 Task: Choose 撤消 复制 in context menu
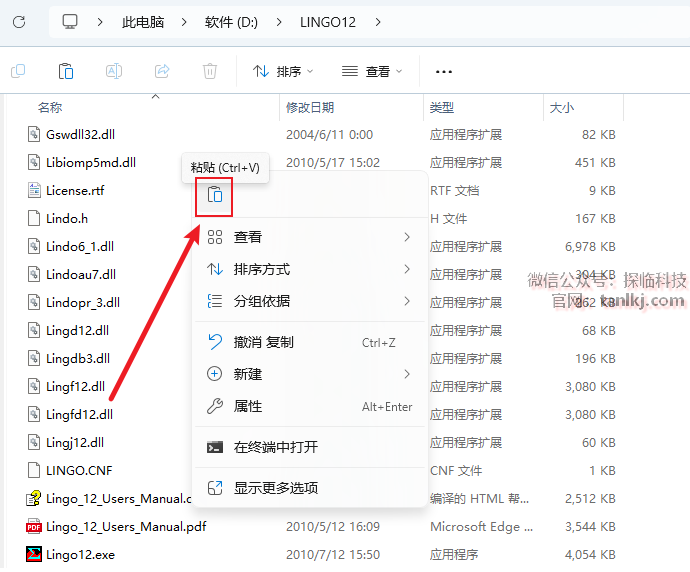(x=309, y=342)
